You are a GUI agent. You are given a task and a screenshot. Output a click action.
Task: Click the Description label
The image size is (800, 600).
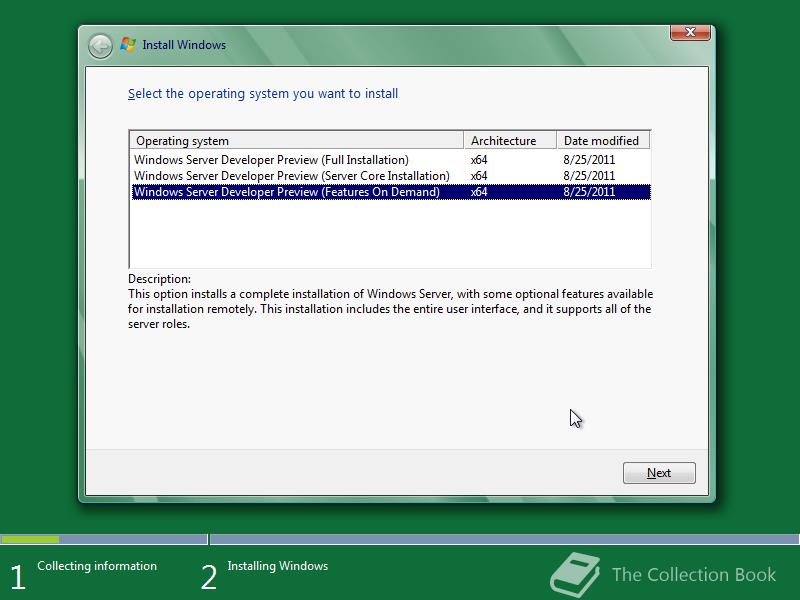159,279
